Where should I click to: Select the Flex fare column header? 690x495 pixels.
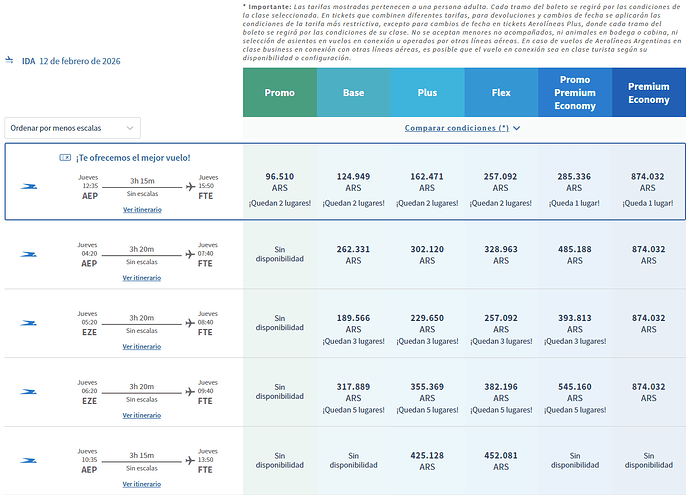pos(501,93)
